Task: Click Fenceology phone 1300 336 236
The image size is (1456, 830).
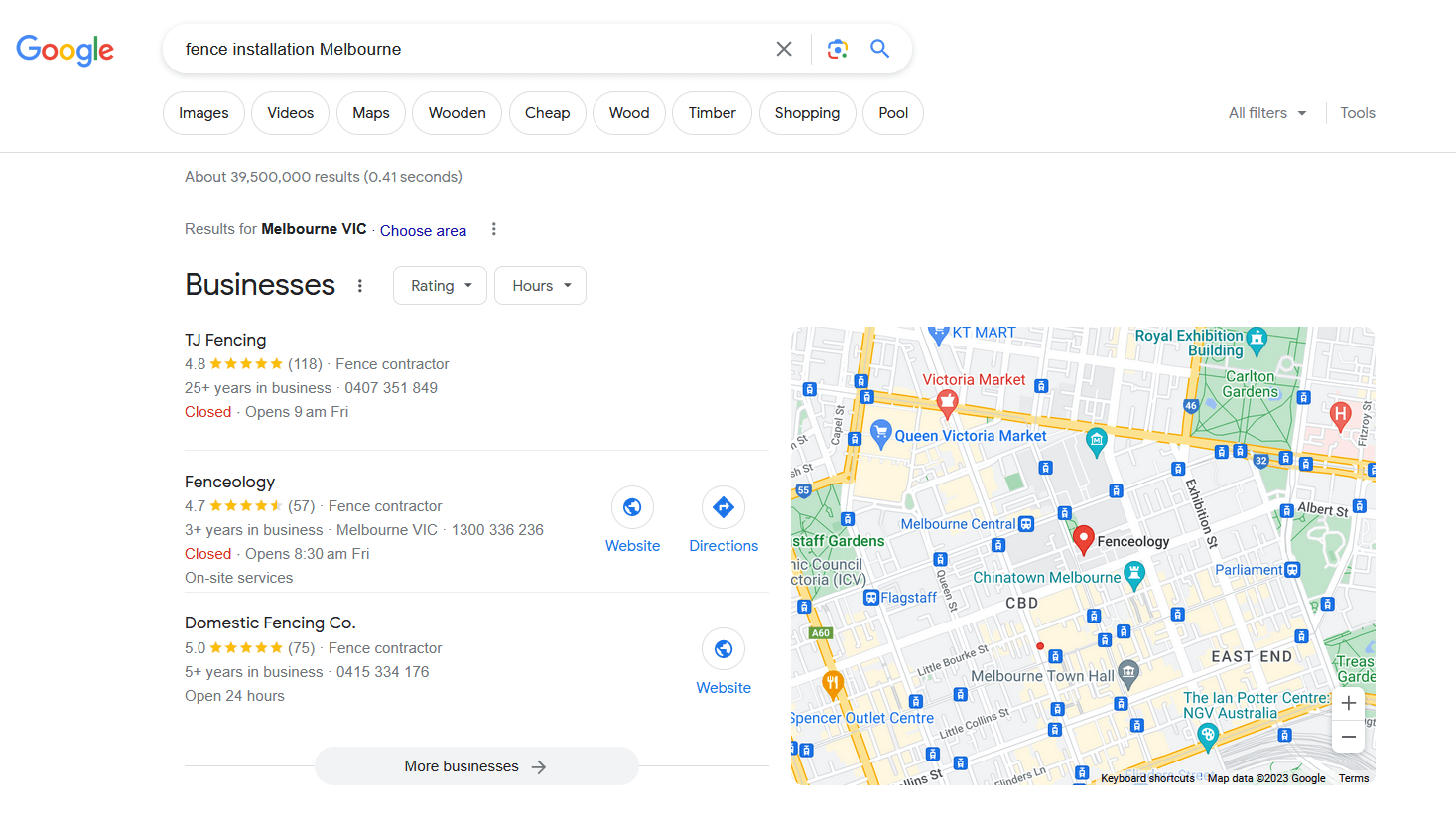Action: pos(497,530)
